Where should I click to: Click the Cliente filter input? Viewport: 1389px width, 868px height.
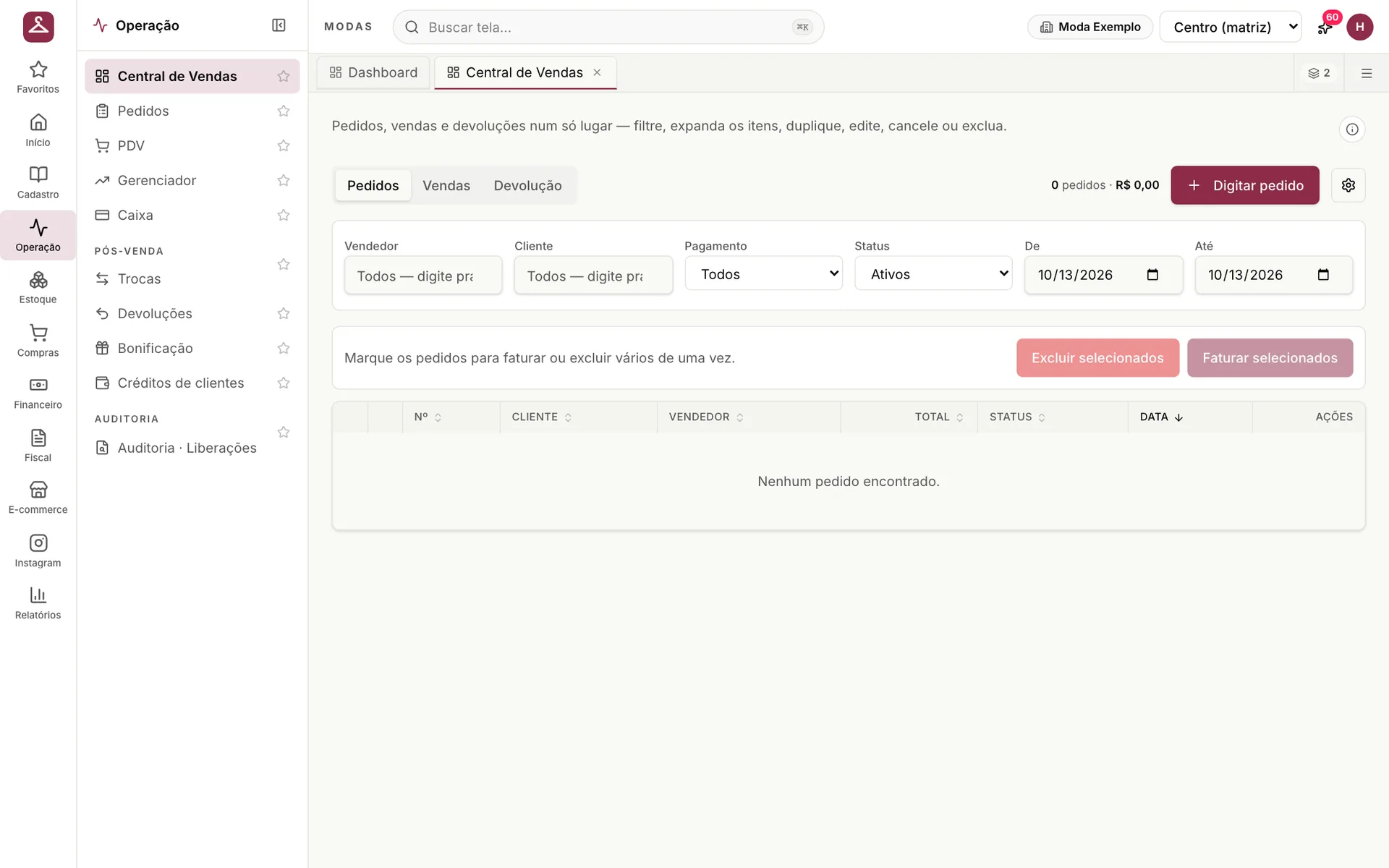[593, 276]
